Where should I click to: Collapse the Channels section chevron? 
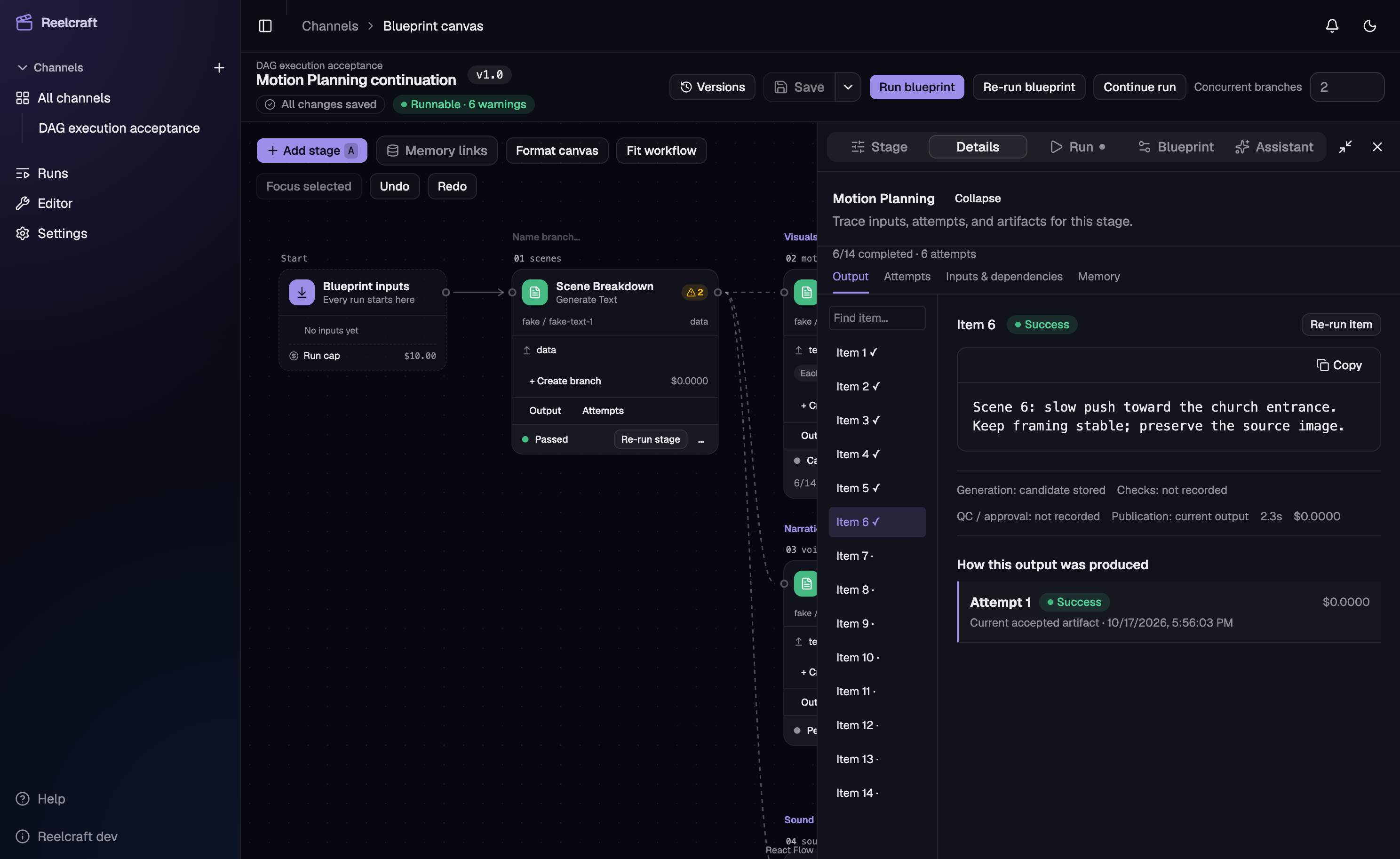pos(22,68)
